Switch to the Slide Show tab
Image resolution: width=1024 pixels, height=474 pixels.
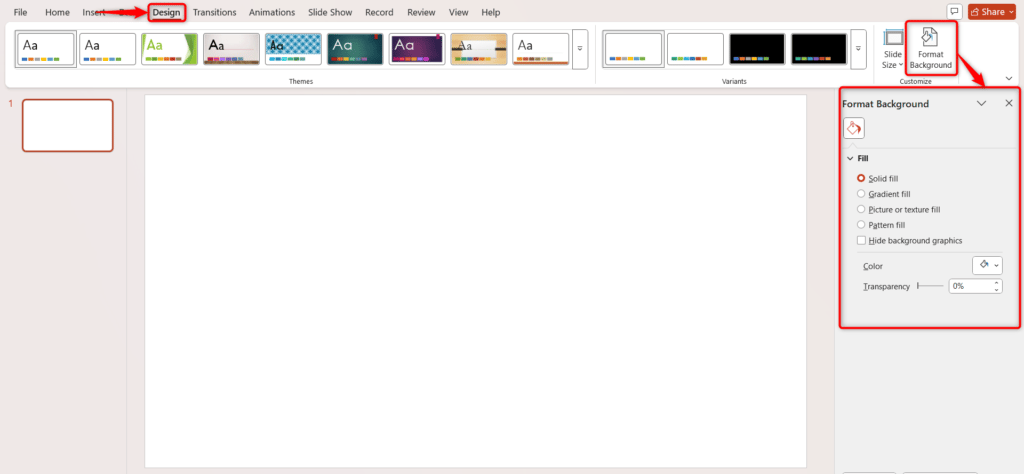point(330,12)
